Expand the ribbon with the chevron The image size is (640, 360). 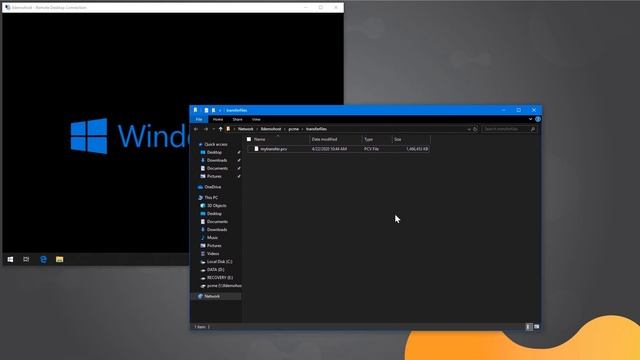pos(530,119)
